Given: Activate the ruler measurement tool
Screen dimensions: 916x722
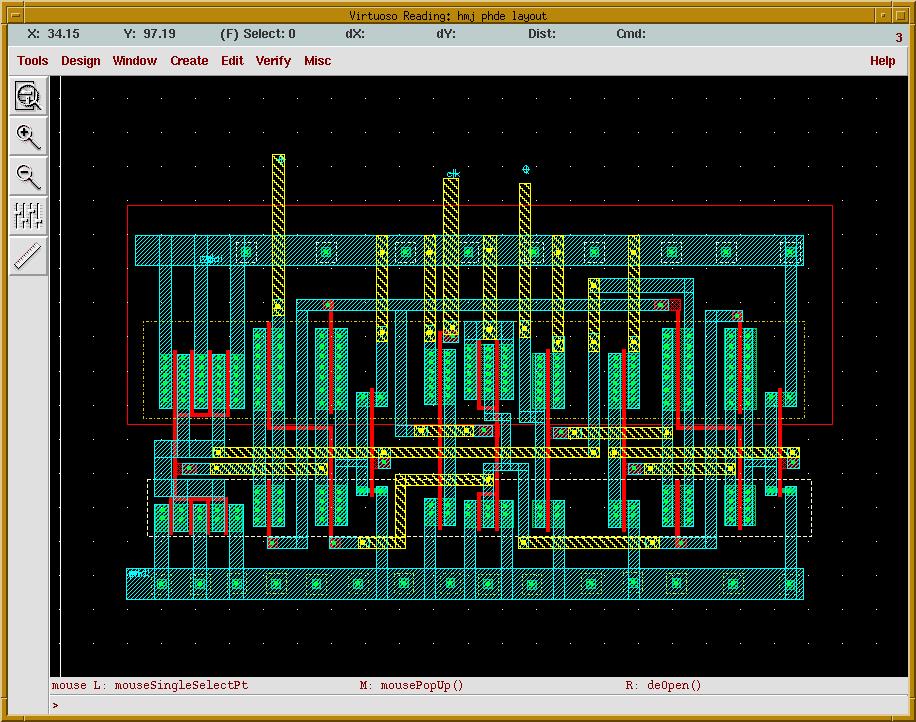Looking at the screenshot, I should (x=29, y=255).
